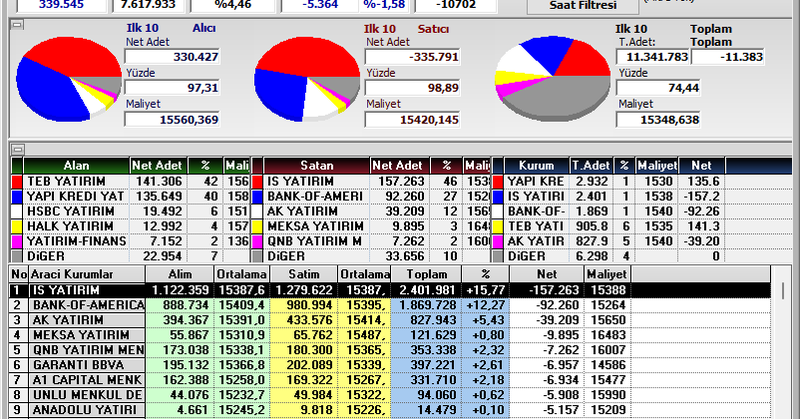The image size is (800, 419).
Task: Click yellow swatch beside MEKSA YATIRIM seller
Action: [257, 226]
